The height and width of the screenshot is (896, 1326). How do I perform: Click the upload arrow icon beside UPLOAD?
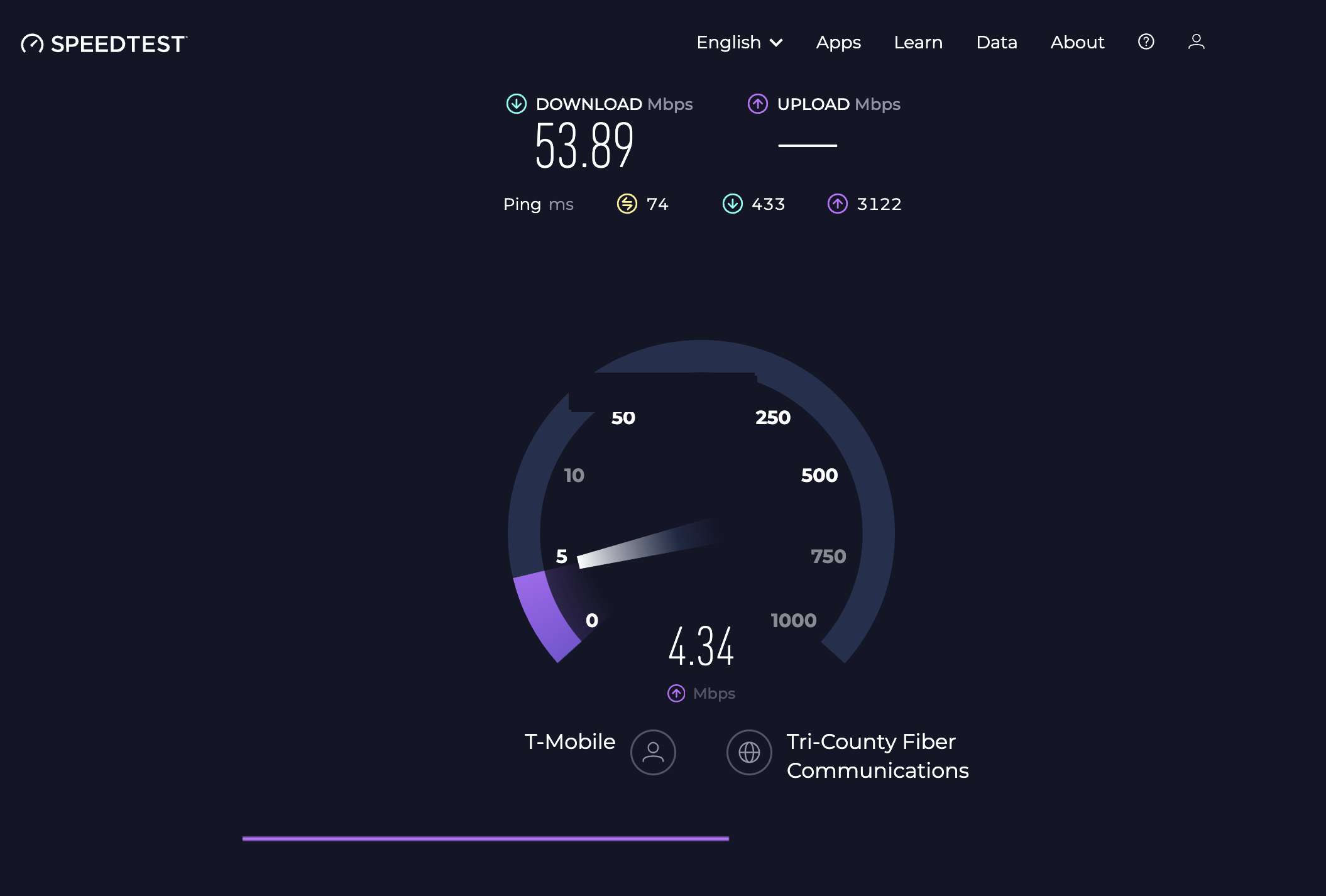click(x=757, y=104)
